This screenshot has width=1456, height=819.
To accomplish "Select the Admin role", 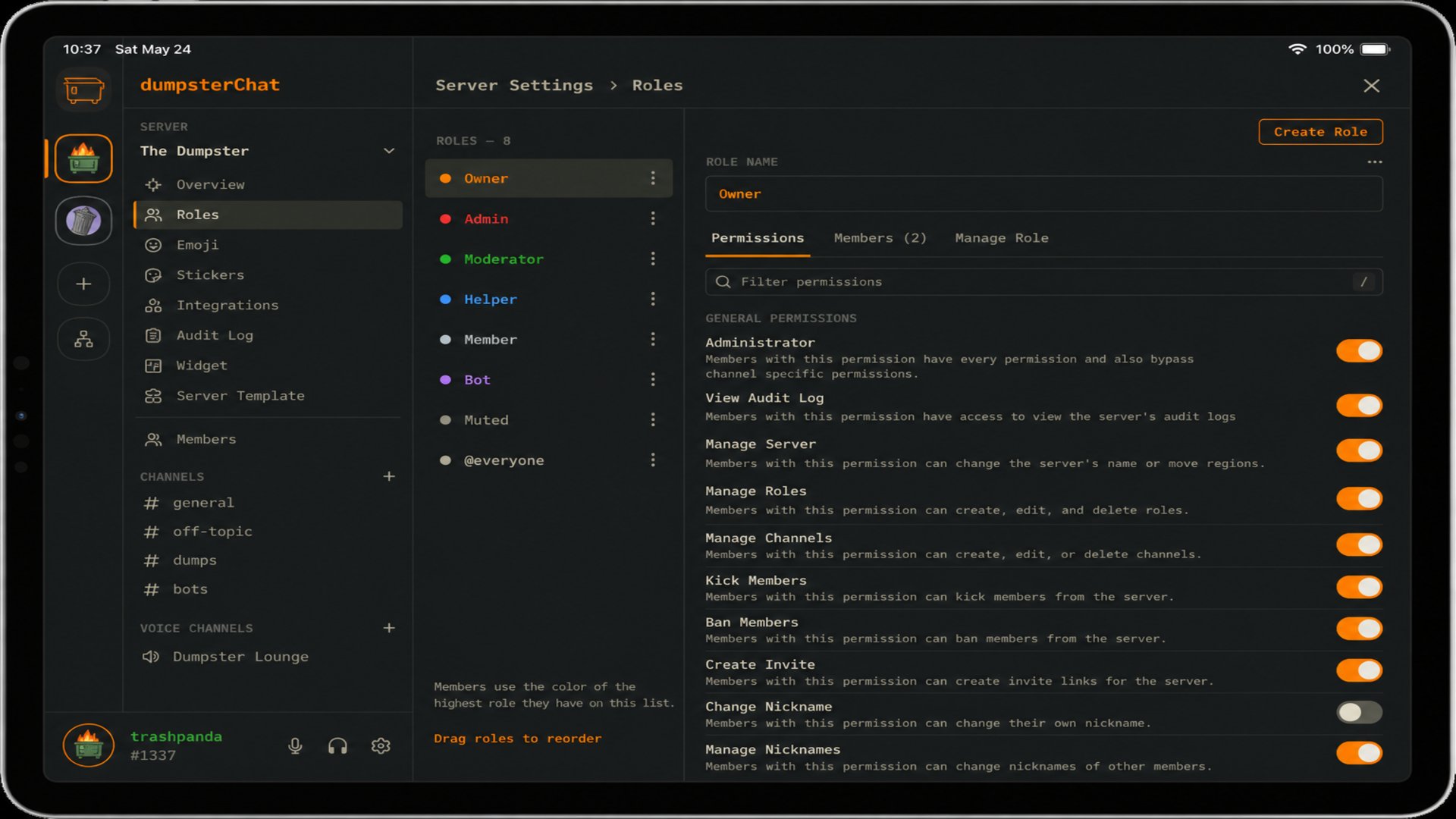I will (x=548, y=218).
